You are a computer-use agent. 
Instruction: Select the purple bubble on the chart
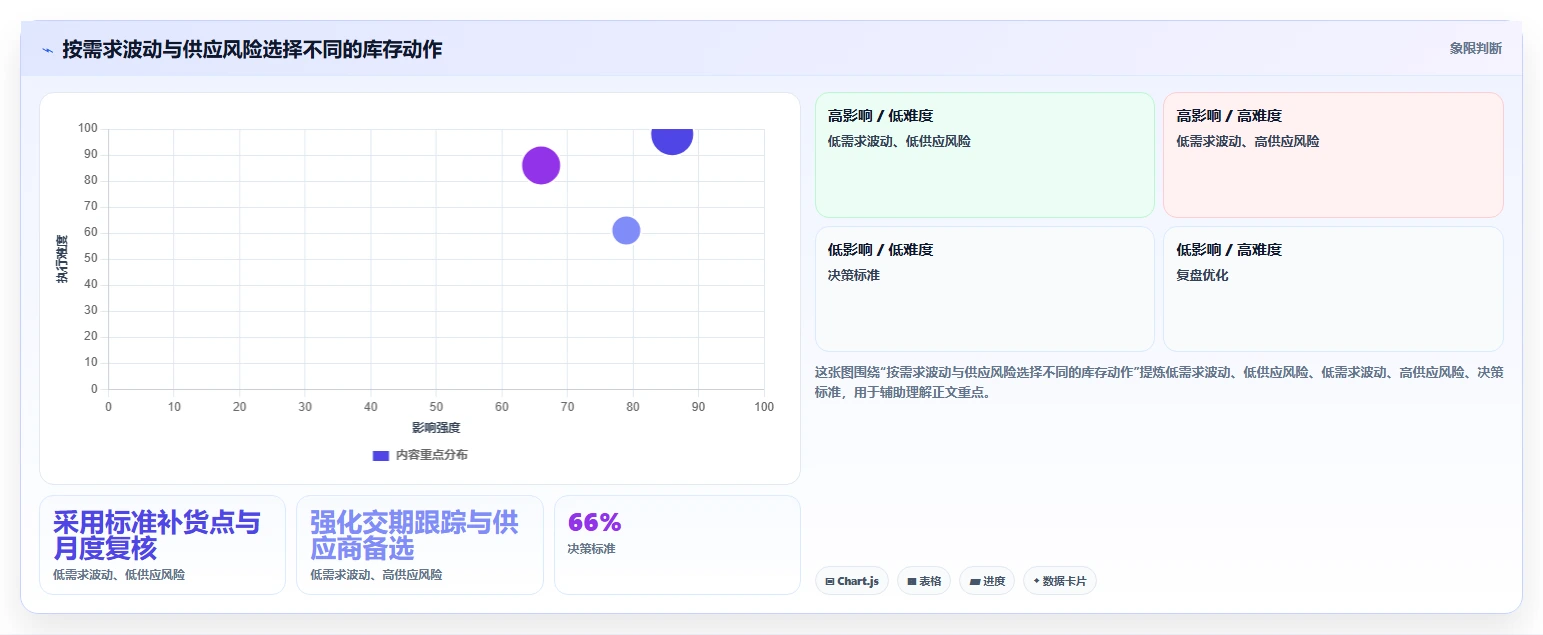click(x=541, y=166)
